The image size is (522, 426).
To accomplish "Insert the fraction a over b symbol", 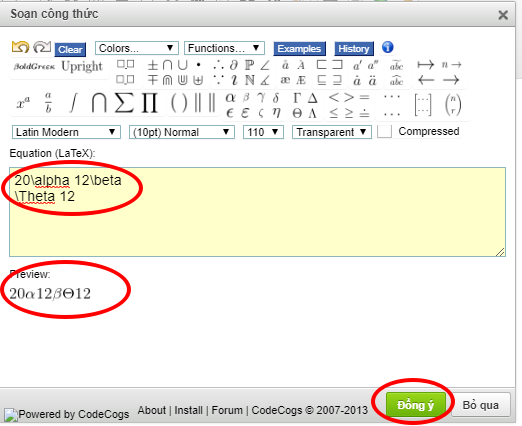I will [x=48, y=103].
